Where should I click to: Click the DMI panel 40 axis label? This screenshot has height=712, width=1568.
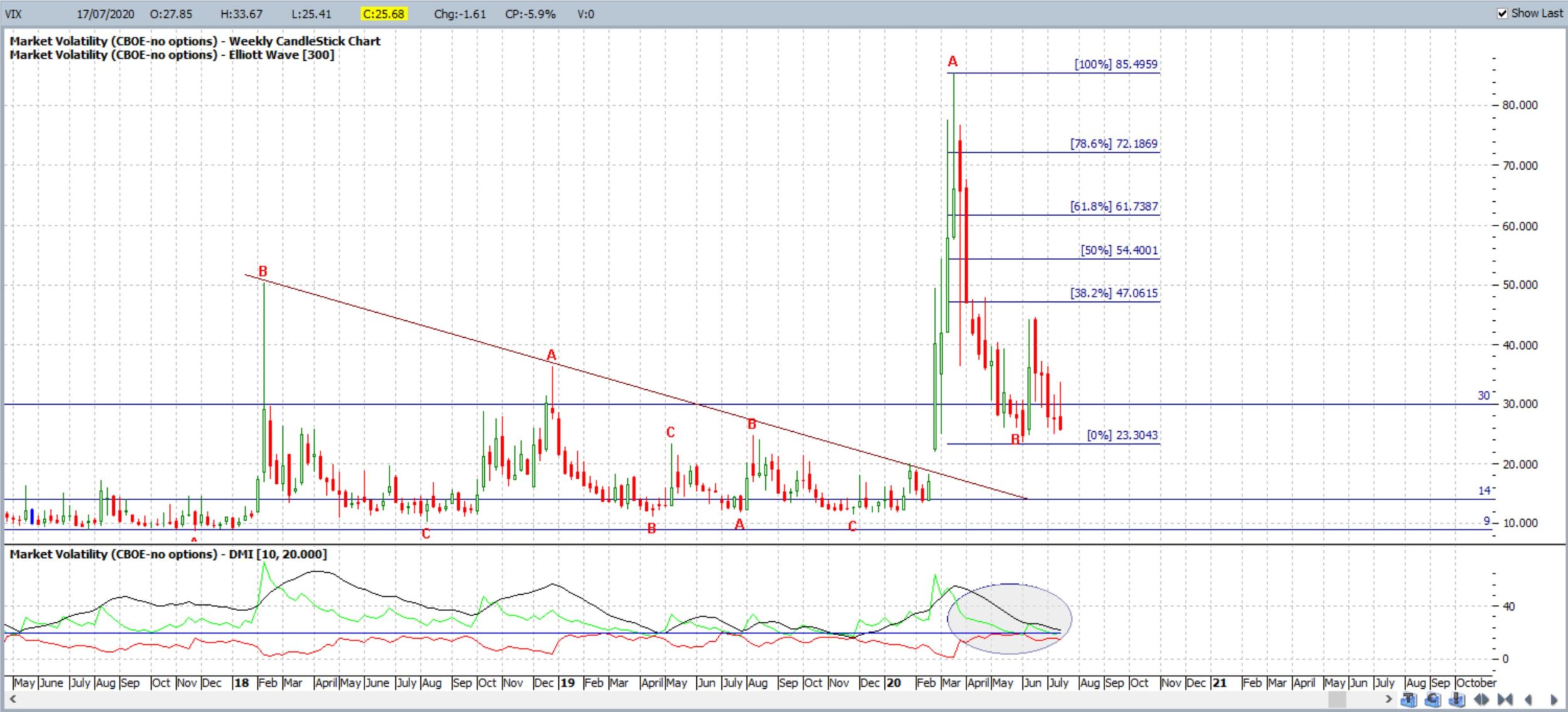click(x=1508, y=606)
